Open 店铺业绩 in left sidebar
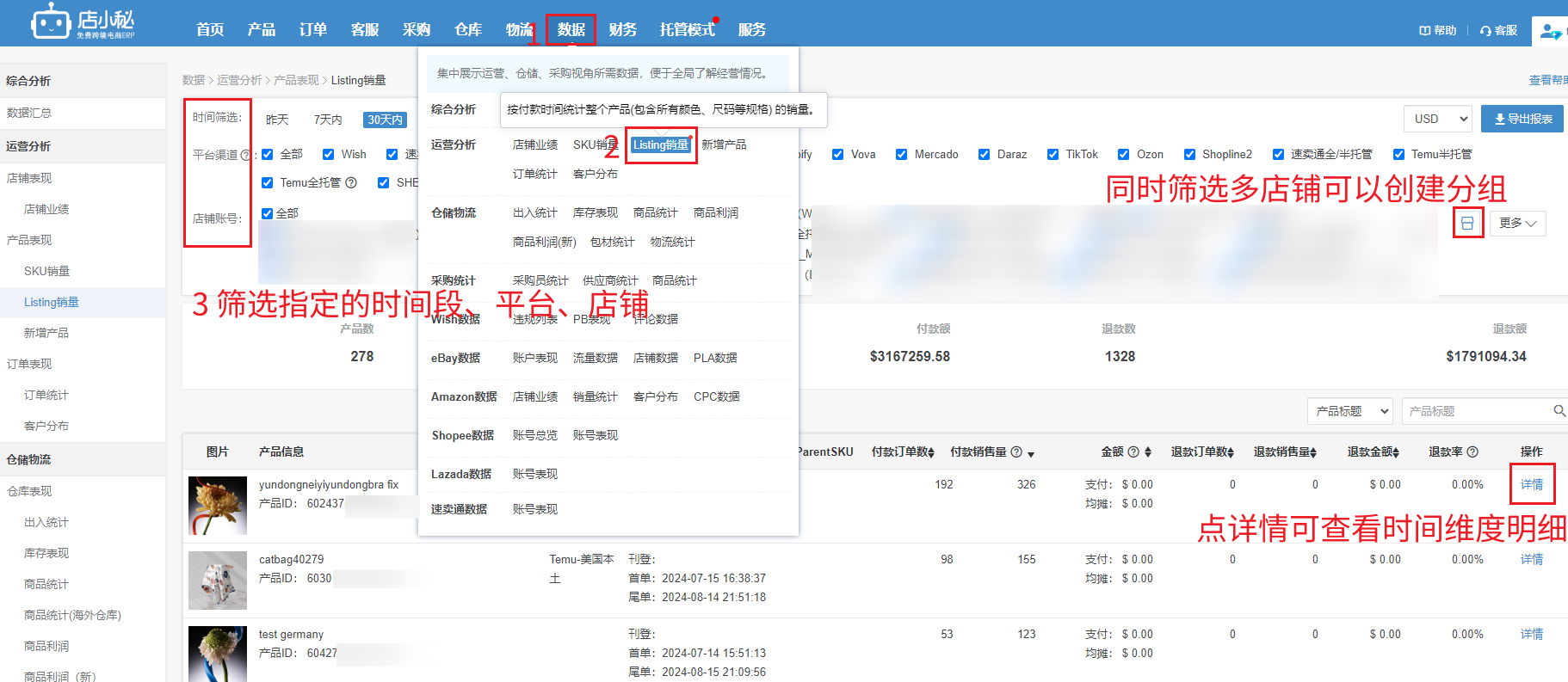The image size is (1568, 682). pos(46,209)
